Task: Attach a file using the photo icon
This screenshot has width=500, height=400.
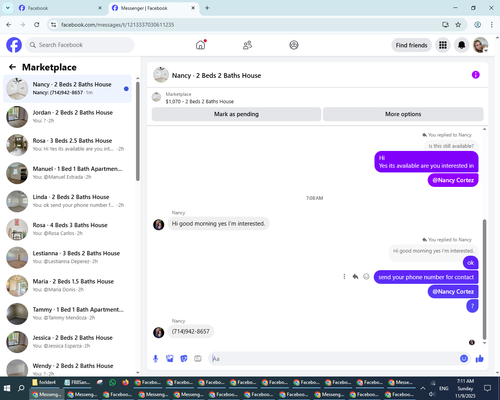Action: pyautogui.click(x=170, y=359)
